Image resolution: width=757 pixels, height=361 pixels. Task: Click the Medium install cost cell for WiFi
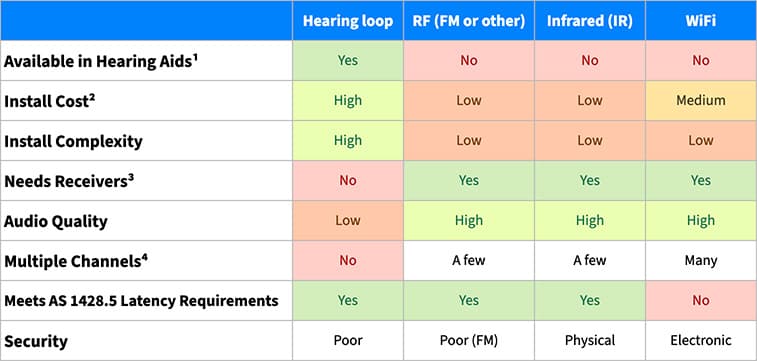point(701,100)
